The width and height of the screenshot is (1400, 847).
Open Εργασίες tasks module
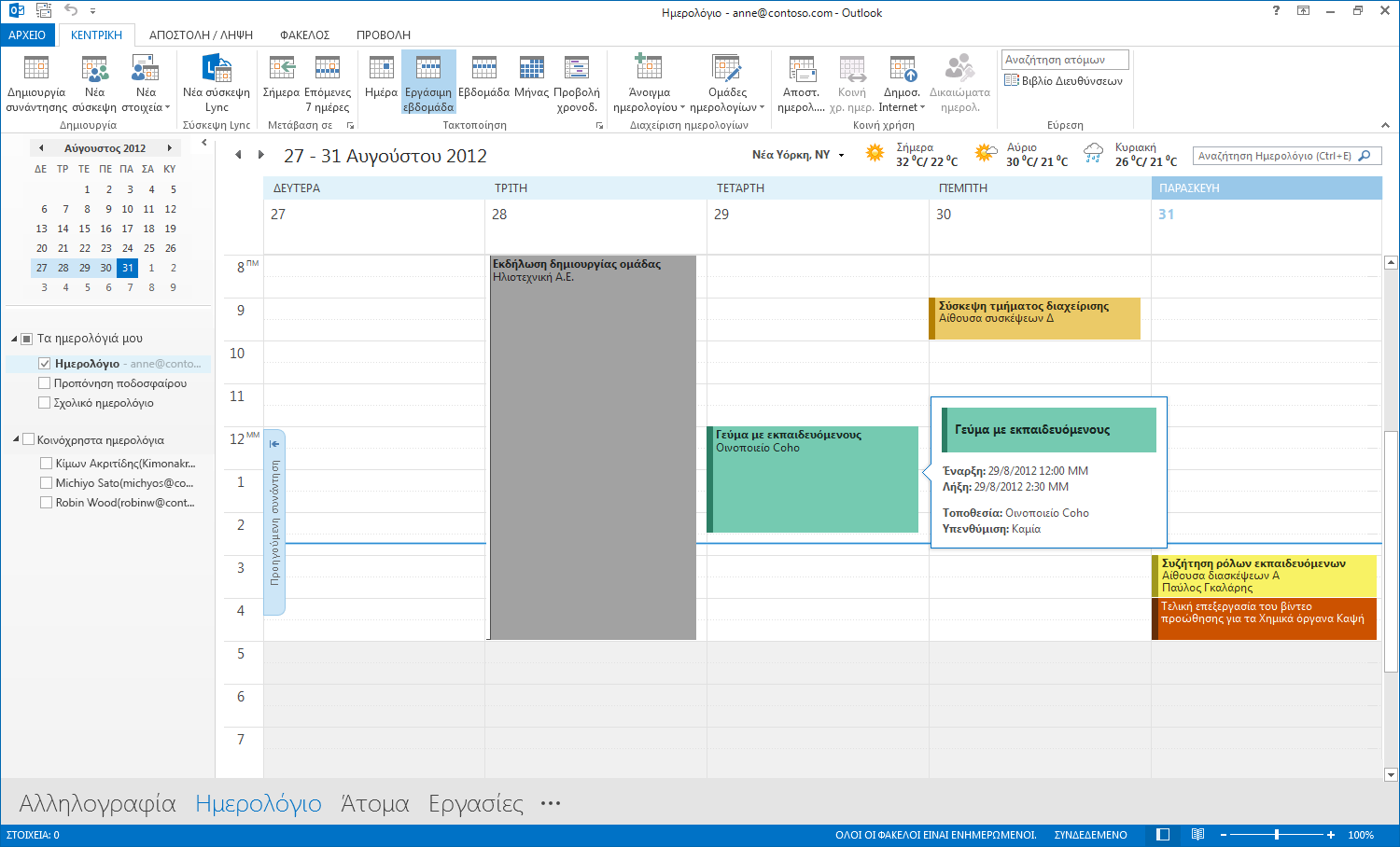476,803
